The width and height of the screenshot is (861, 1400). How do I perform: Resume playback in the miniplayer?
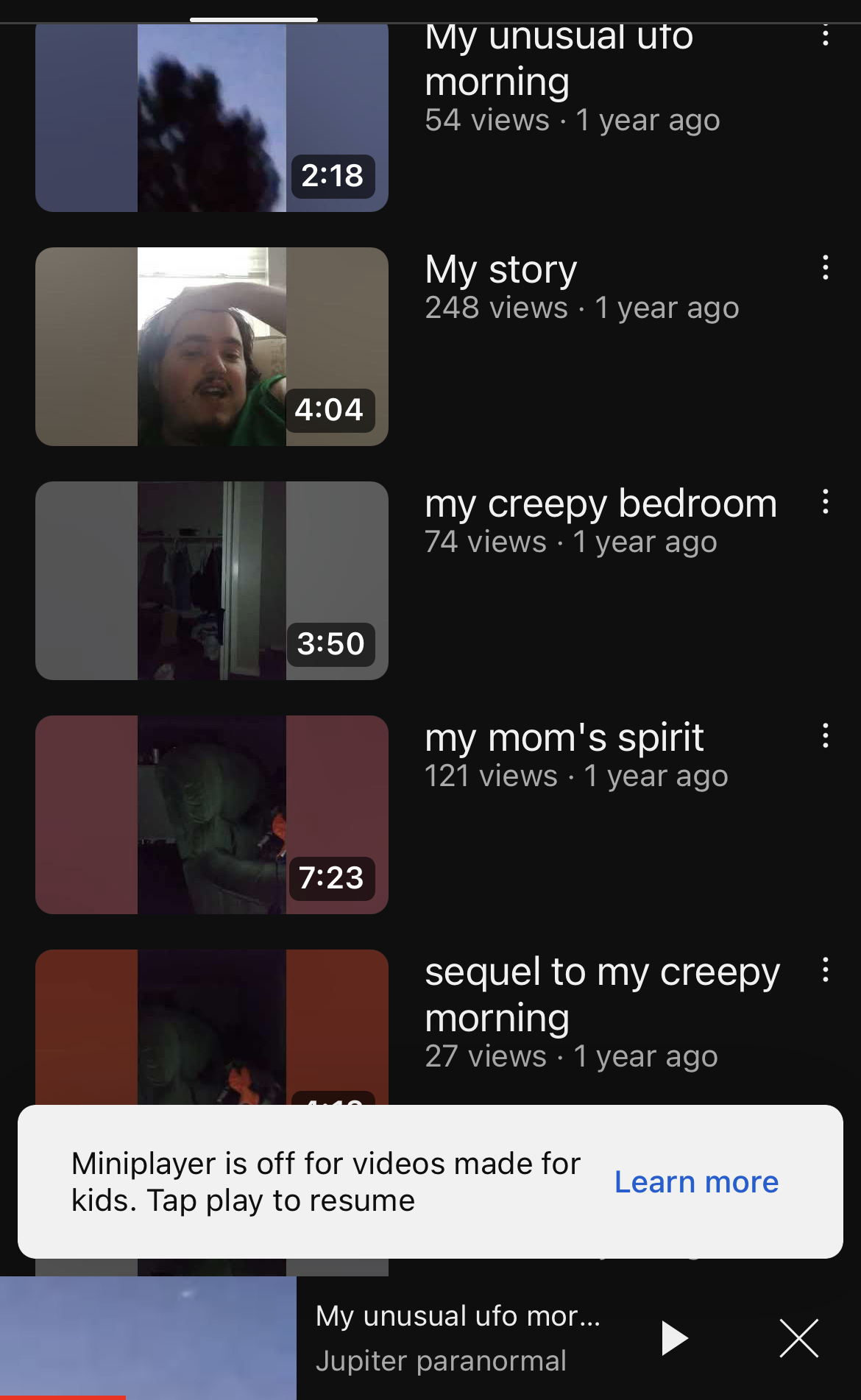(673, 1337)
